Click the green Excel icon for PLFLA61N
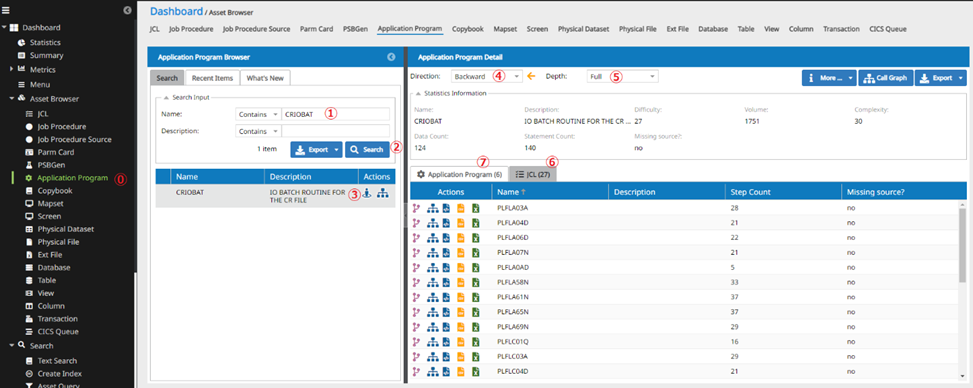This screenshot has height=388, width=973. coord(475,297)
